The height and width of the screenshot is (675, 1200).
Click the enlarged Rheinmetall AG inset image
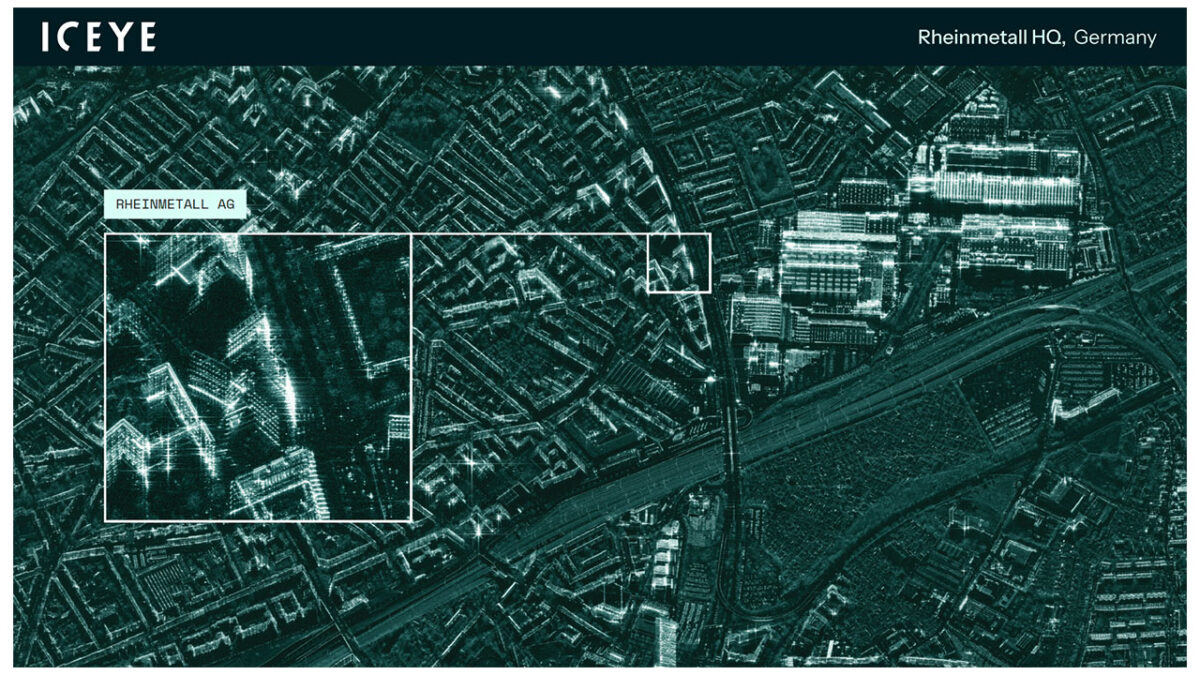[x=258, y=377]
